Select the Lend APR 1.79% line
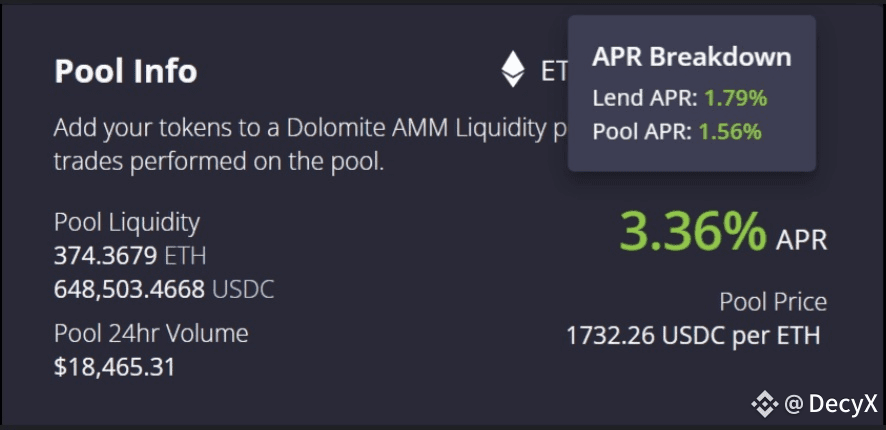Viewport: 886px width, 430px height. coord(680,98)
